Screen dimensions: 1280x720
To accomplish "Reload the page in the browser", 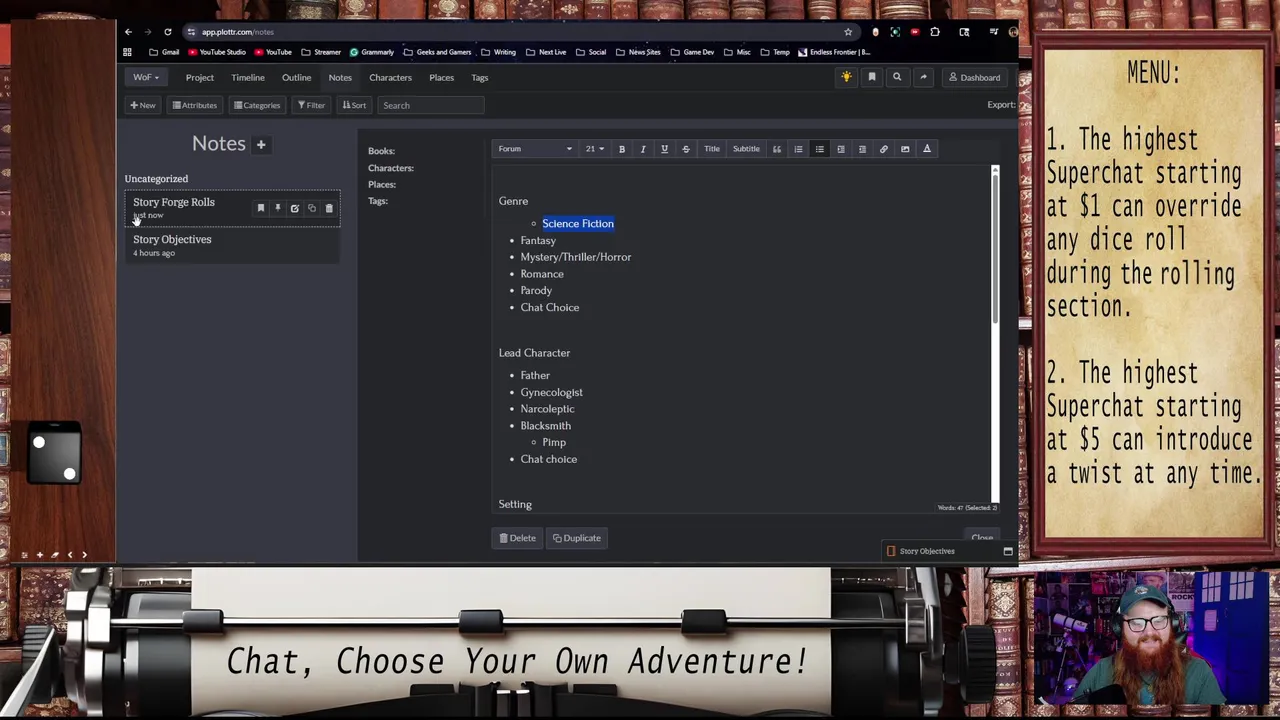I will 167,32.
